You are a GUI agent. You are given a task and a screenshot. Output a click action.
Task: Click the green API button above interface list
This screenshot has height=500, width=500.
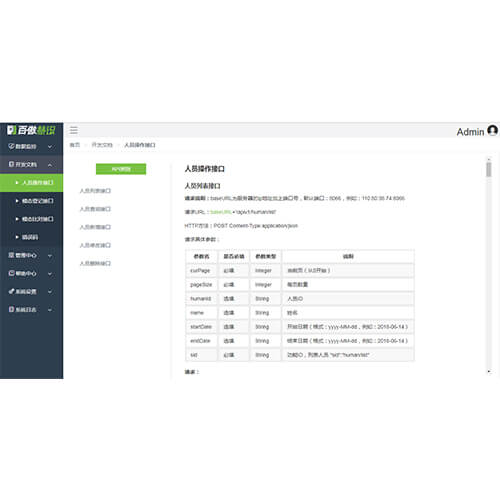tap(121, 169)
